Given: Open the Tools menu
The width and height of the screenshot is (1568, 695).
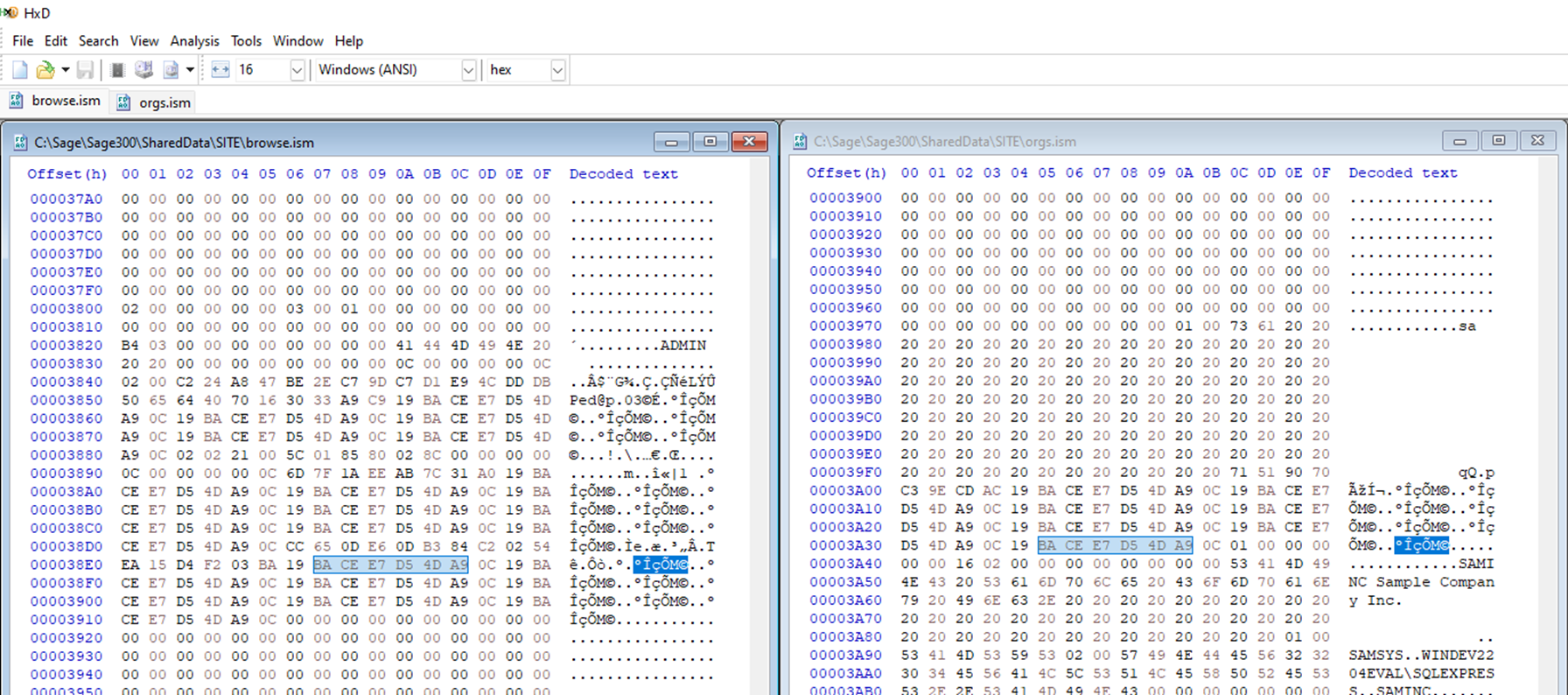Looking at the screenshot, I should coord(246,41).
